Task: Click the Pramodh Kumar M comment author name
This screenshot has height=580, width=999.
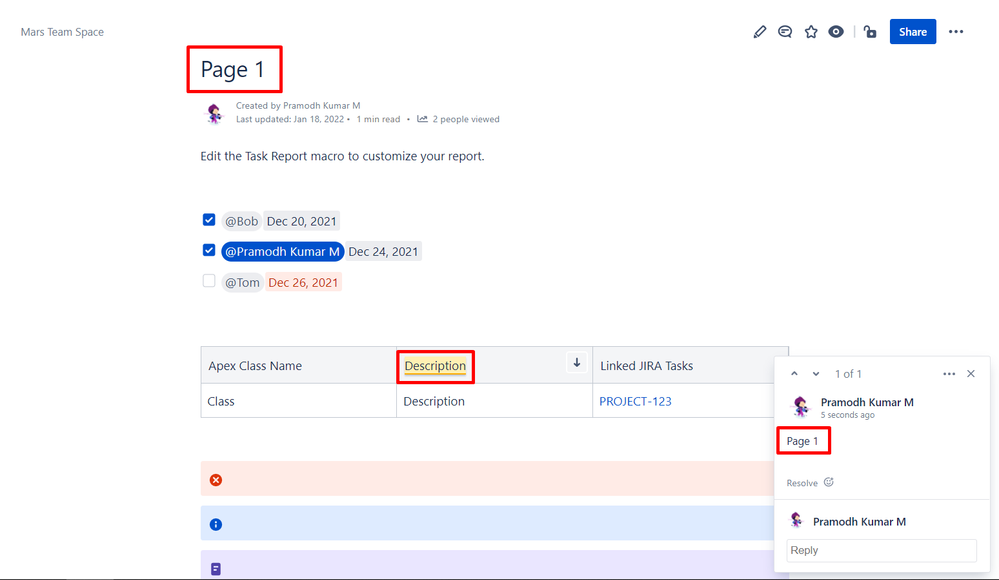Action: (867, 402)
